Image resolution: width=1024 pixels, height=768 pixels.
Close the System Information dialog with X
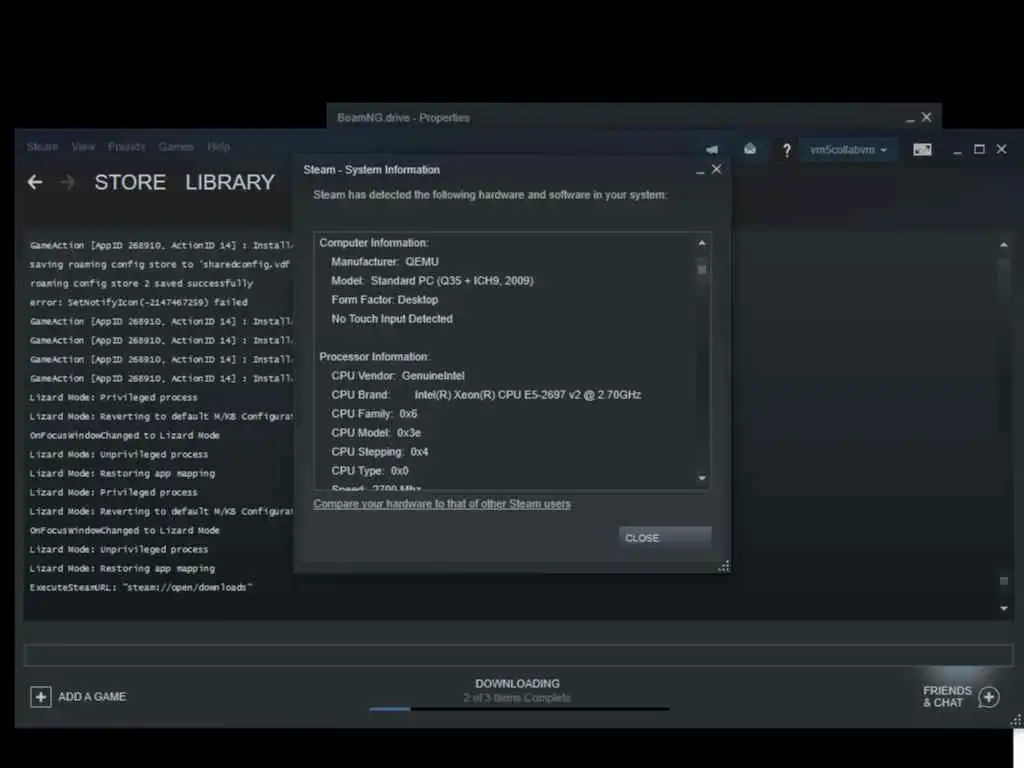coord(716,169)
